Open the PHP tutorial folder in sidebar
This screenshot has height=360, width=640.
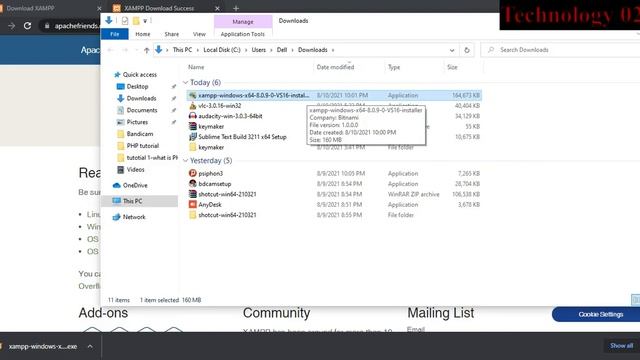(x=142, y=146)
